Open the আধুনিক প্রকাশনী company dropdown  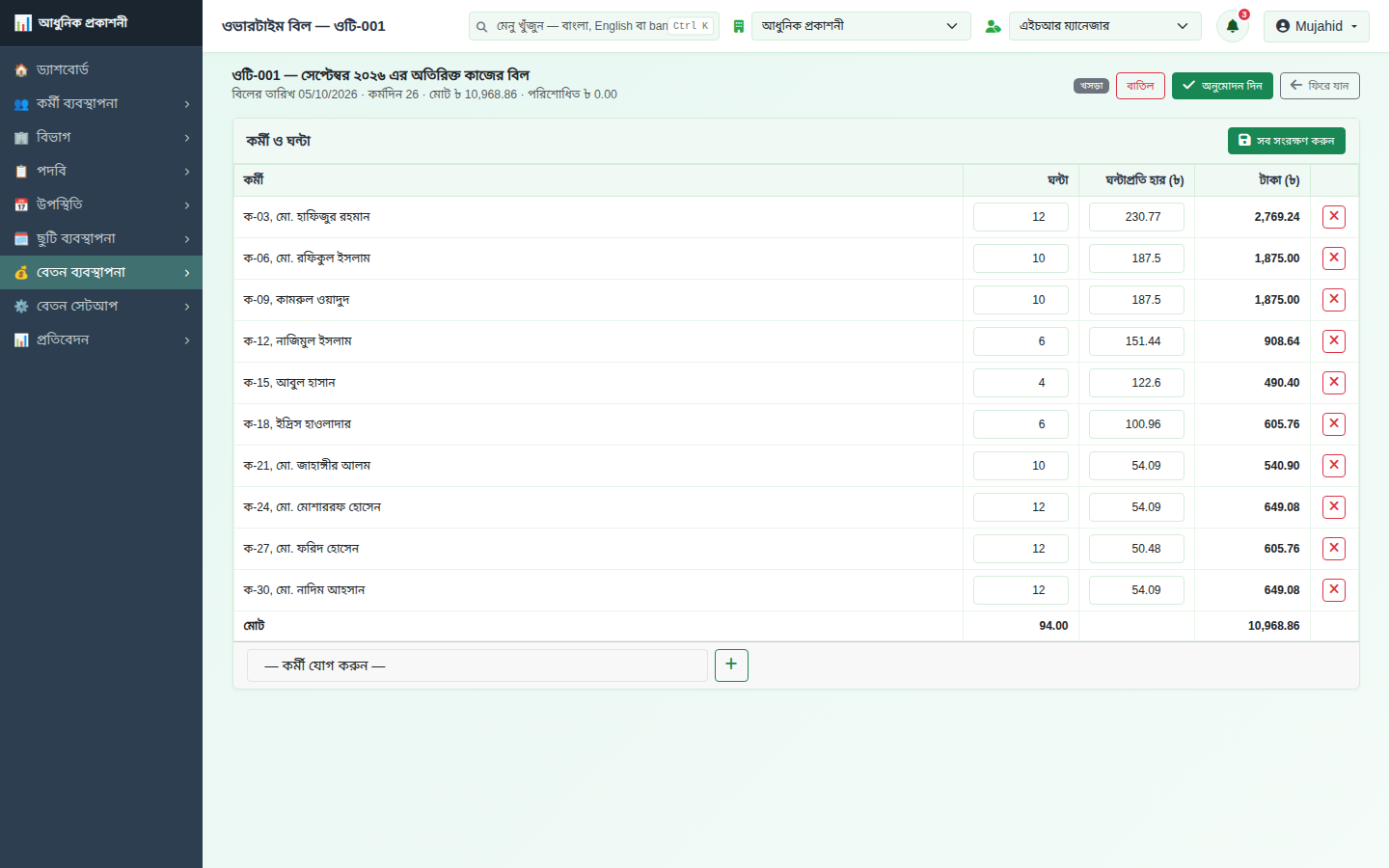860,26
